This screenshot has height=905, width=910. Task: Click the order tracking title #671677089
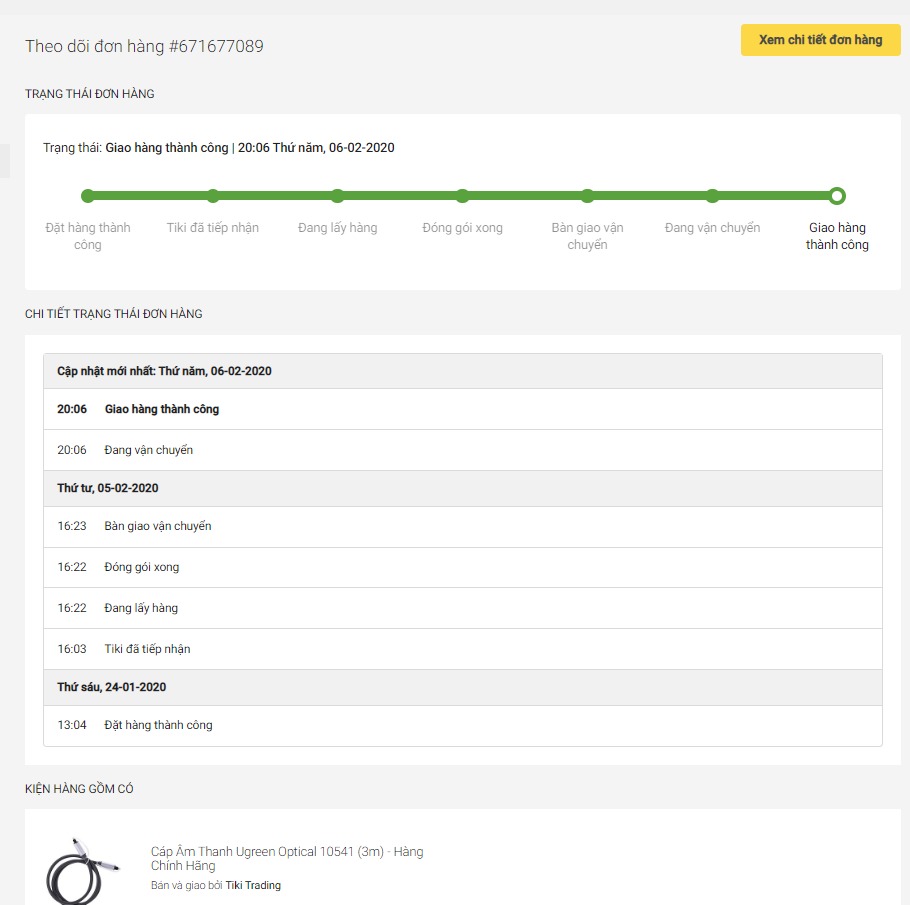tap(145, 46)
